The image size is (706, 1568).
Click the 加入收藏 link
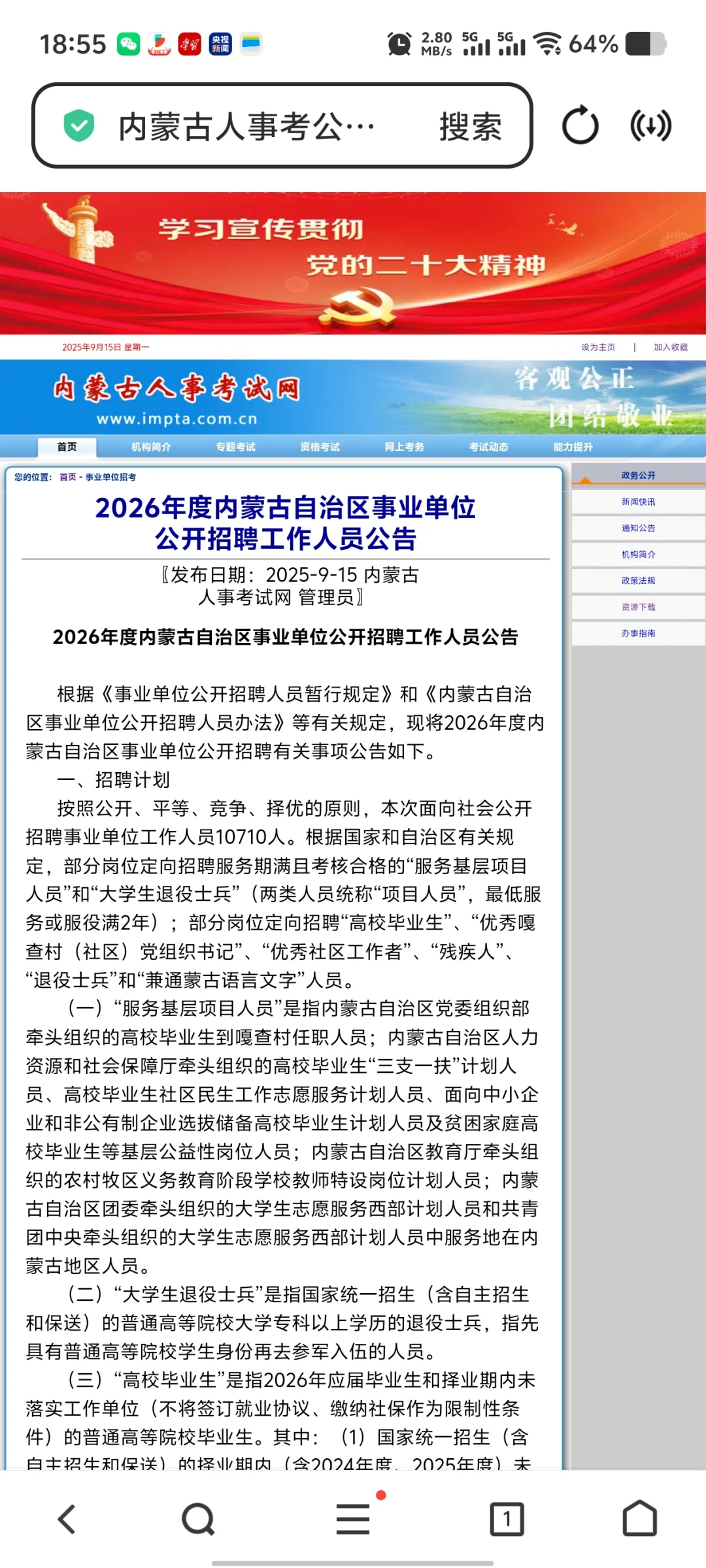click(671, 347)
